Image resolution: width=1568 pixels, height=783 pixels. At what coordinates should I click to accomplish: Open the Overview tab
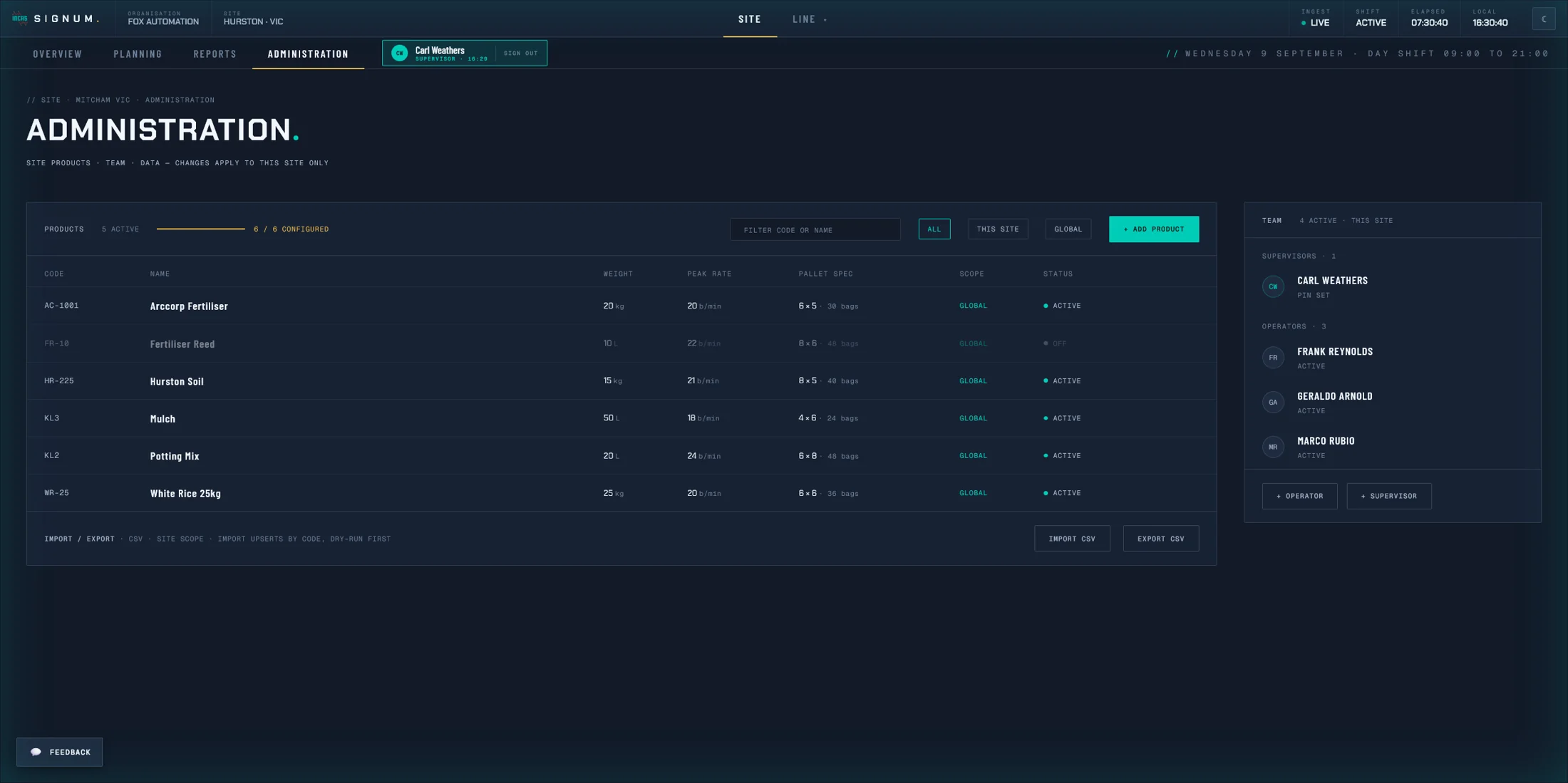click(58, 54)
